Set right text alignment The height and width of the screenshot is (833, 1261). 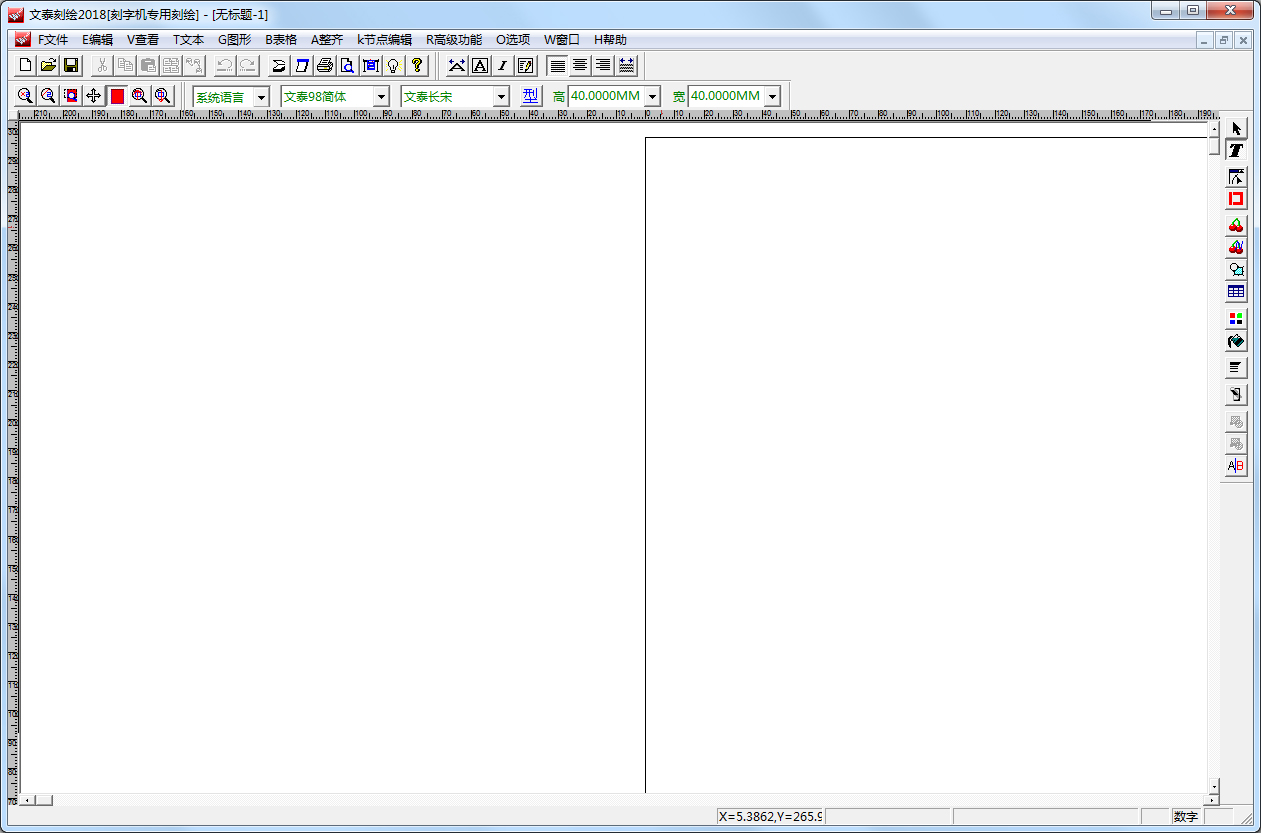603,66
